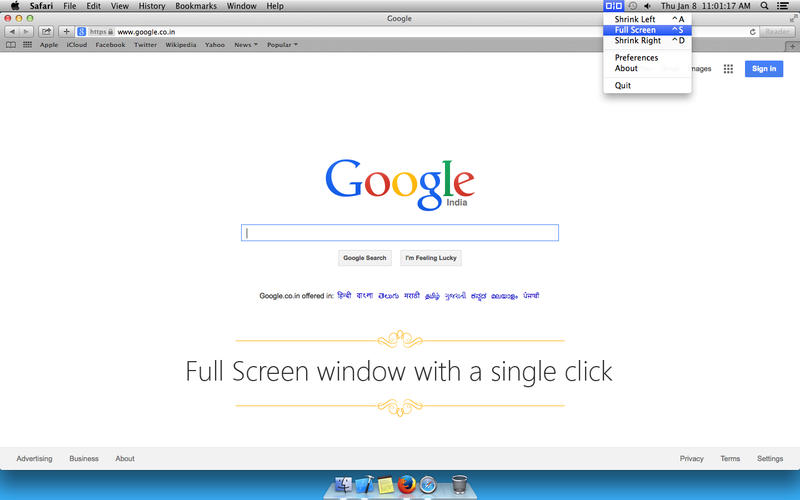Screen dimensions: 800x500
Task: Open the Apple bookmark link
Action: (x=49, y=45)
